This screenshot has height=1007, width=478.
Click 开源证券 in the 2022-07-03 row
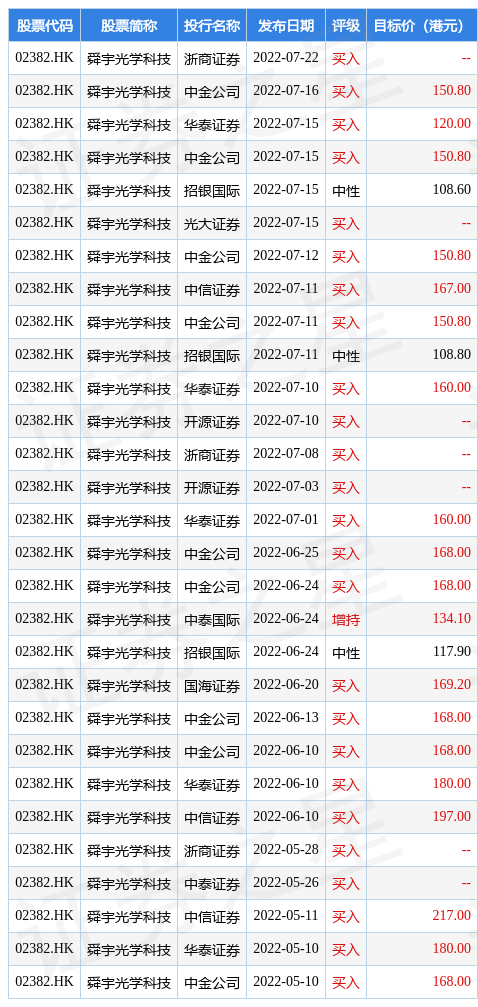(x=212, y=487)
